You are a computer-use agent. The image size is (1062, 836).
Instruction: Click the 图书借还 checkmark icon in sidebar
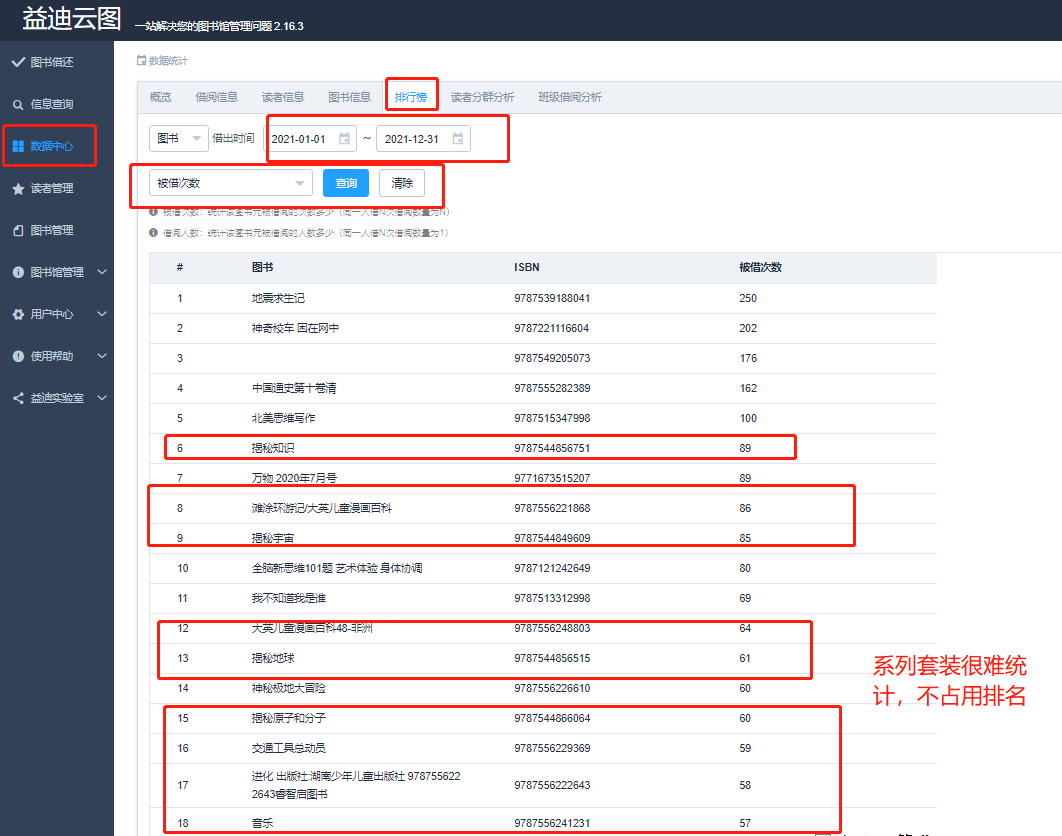[17, 62]
